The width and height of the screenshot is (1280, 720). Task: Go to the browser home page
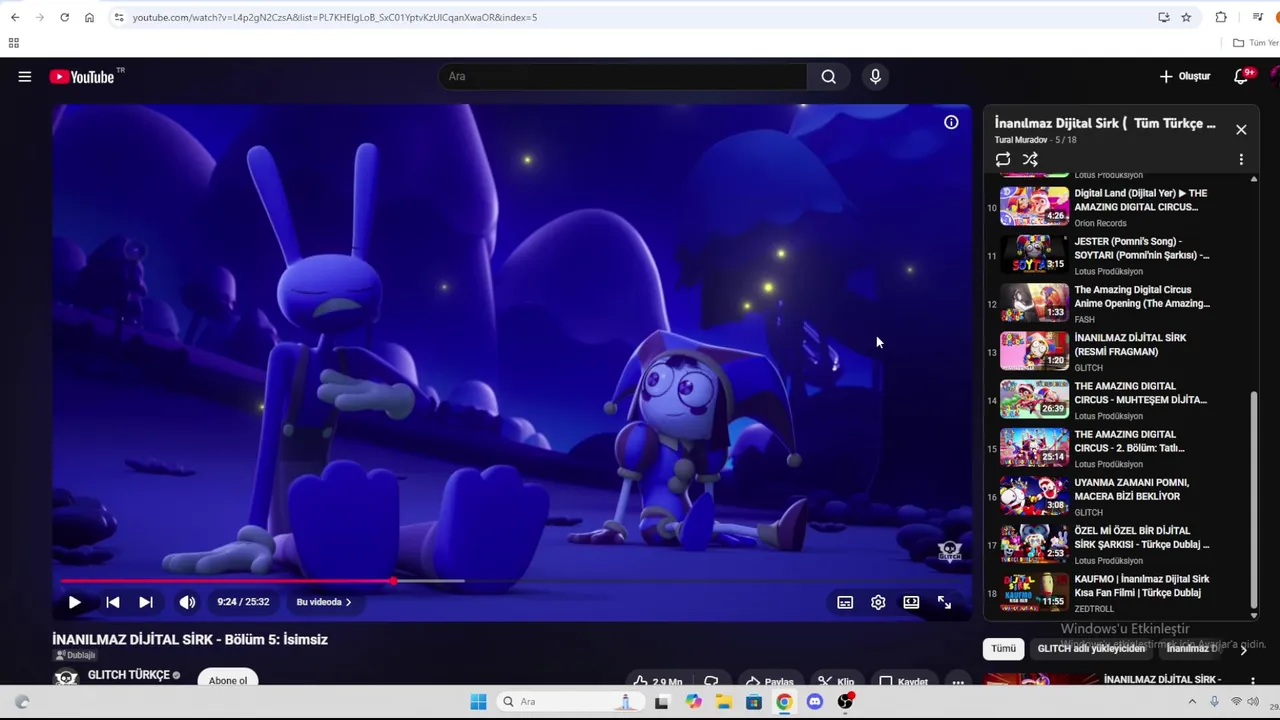[x=89, y=17]
